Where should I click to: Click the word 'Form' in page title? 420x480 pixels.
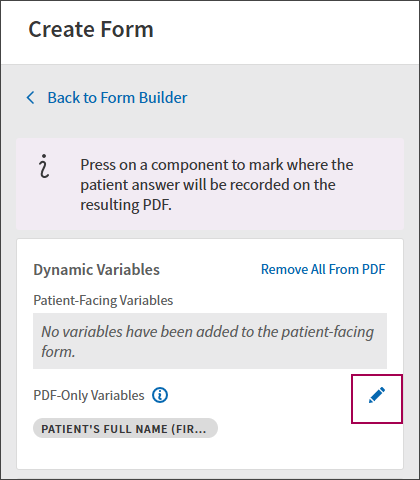(x=127, y=29)
